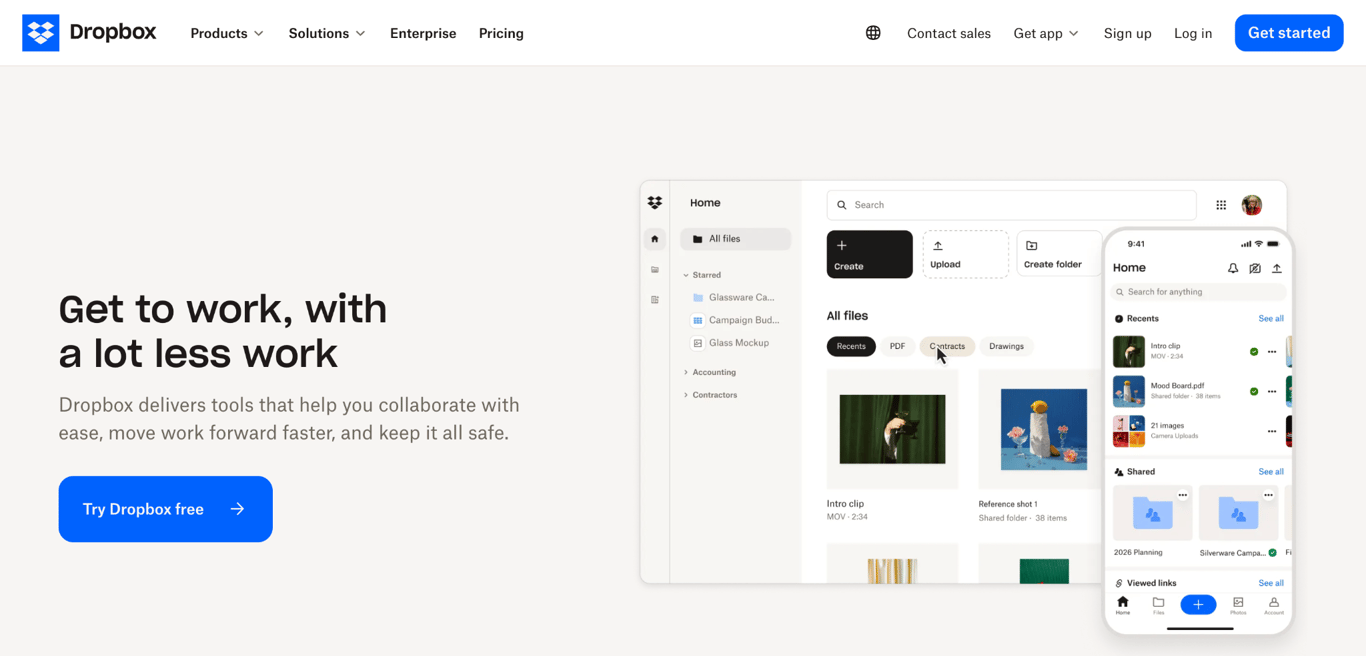This screenshot has height=656, width=1366.
Task: Click the Sign up link
Action: pyautogui.click(x=1127, y=33)
